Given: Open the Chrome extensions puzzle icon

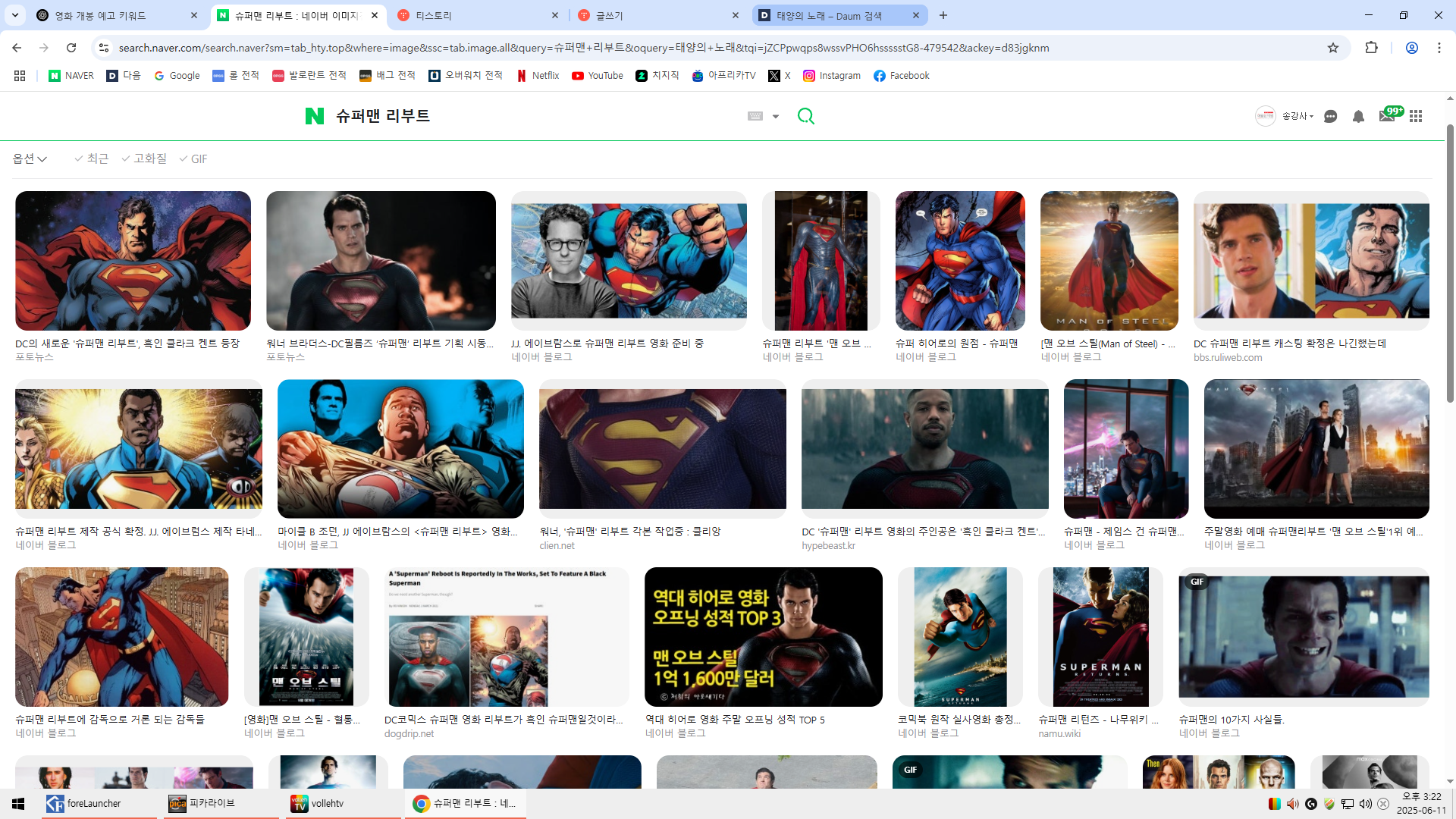Looking at the screenshot, I should coord(1371,48).
